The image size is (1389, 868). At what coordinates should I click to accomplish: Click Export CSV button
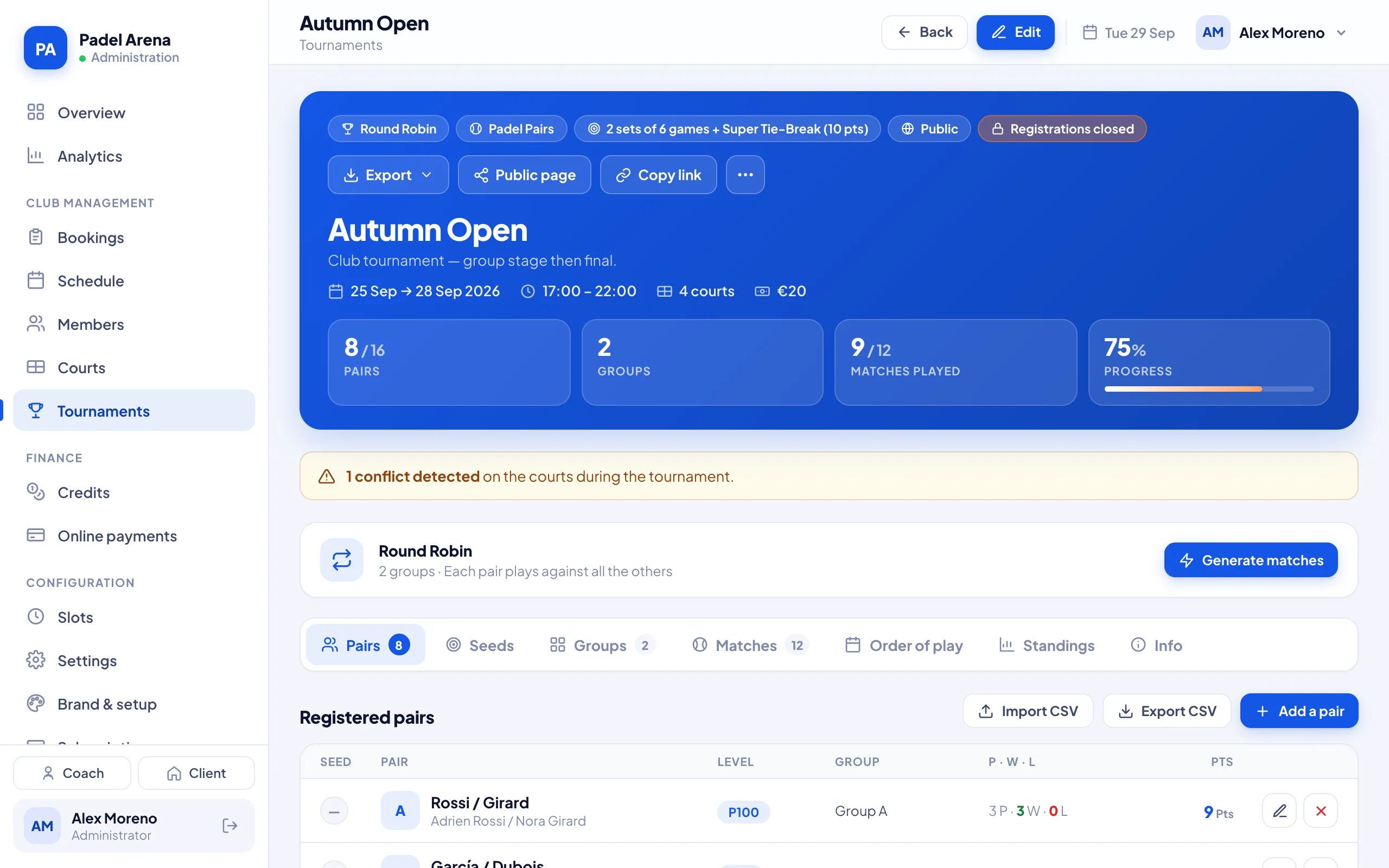(x=1167, y=711)
